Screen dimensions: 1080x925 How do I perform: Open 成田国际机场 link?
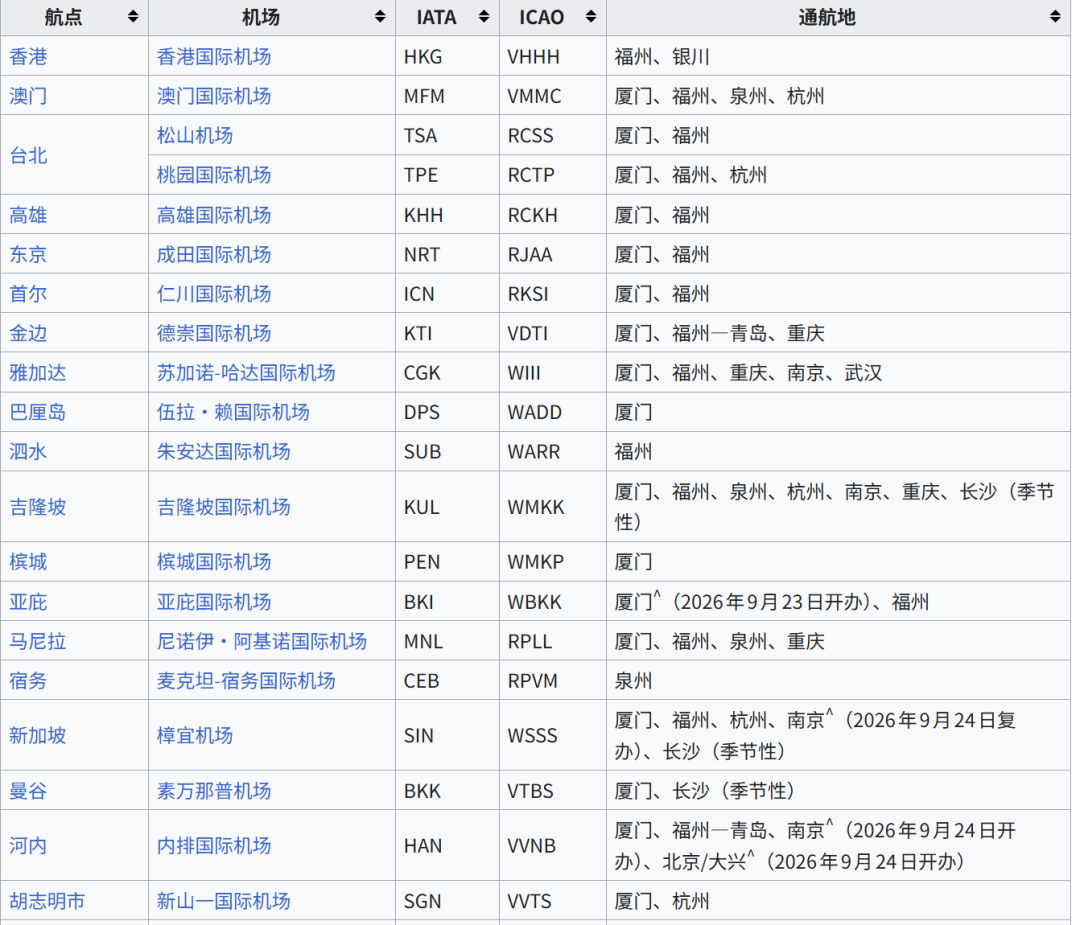[x=214, y=254]
